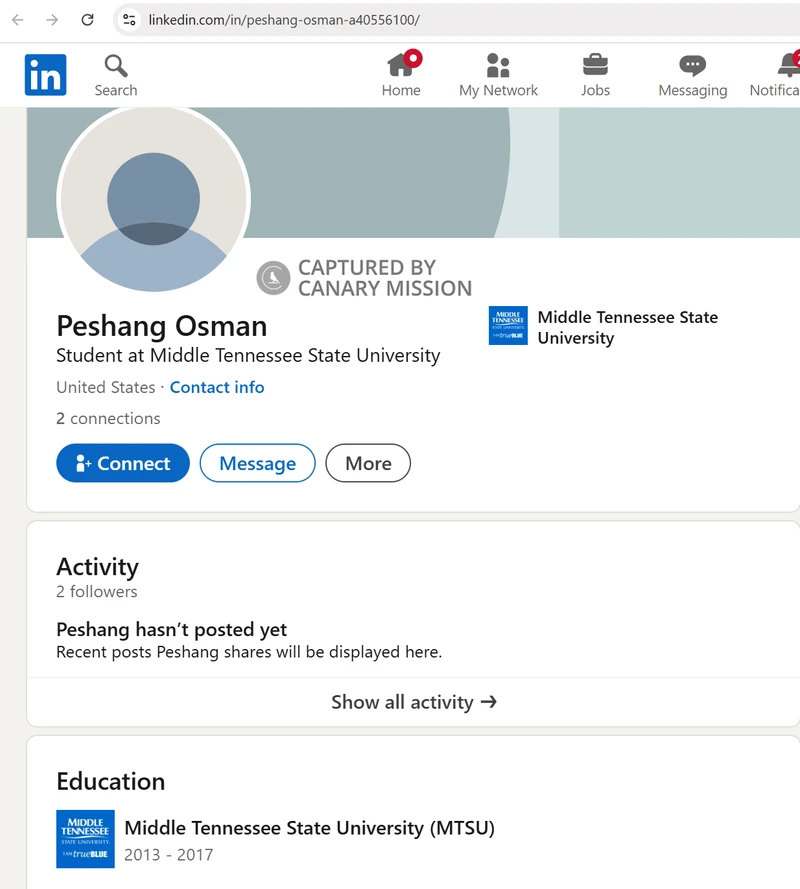Viewport: 800px width, 889px height.
Task: Open the Jobs briefcase icon
Action: tap(595, 65)
